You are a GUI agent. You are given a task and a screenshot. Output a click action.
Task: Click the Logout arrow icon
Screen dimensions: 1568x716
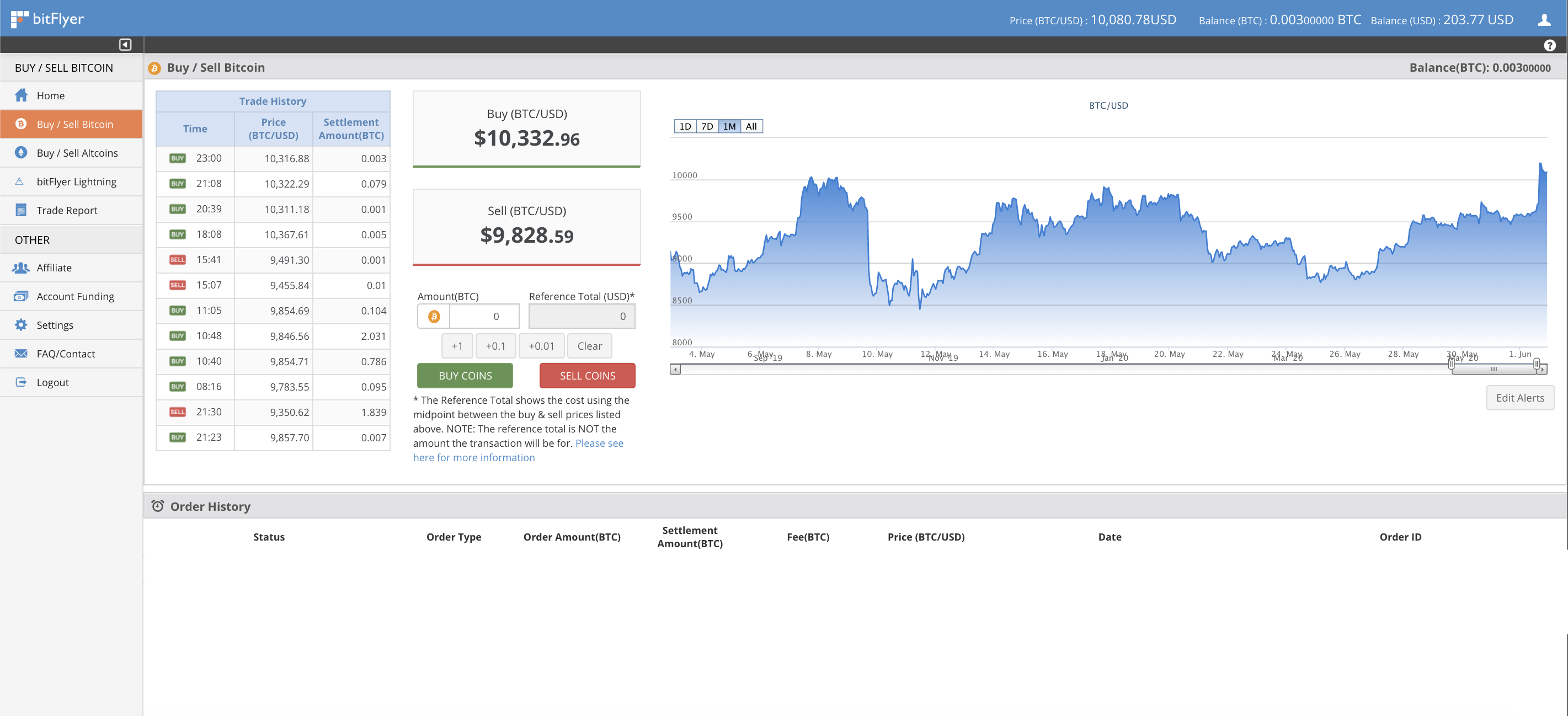22,382
